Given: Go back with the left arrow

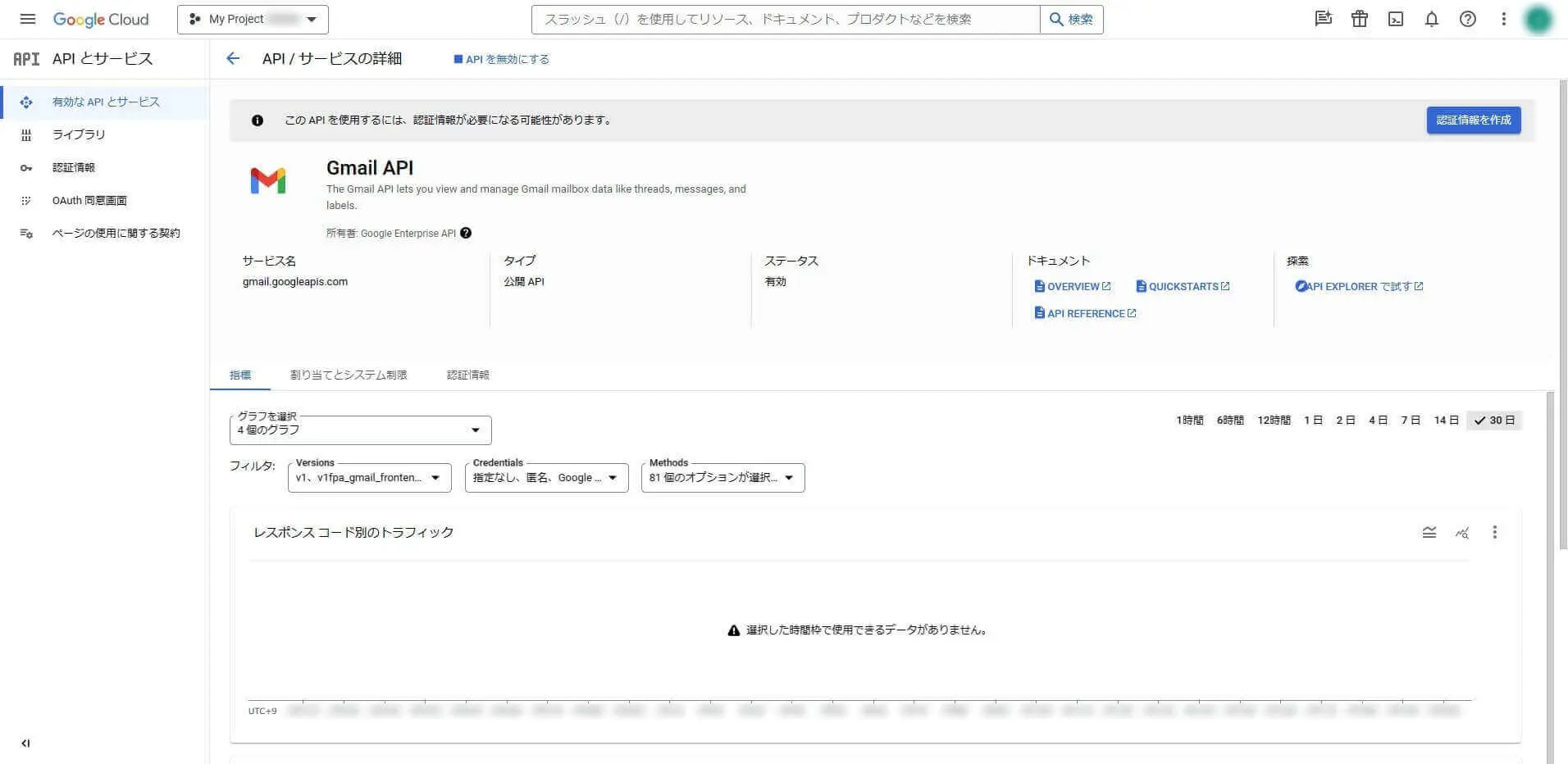Looking at the screenshot, I should (233, 58).
